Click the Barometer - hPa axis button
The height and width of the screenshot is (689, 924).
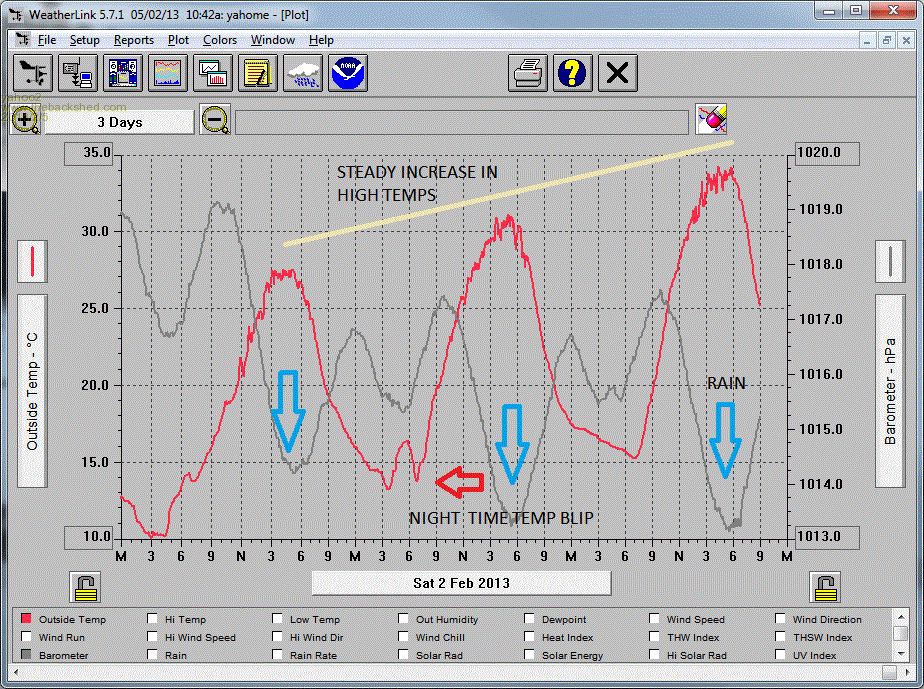tap(890, 390)
